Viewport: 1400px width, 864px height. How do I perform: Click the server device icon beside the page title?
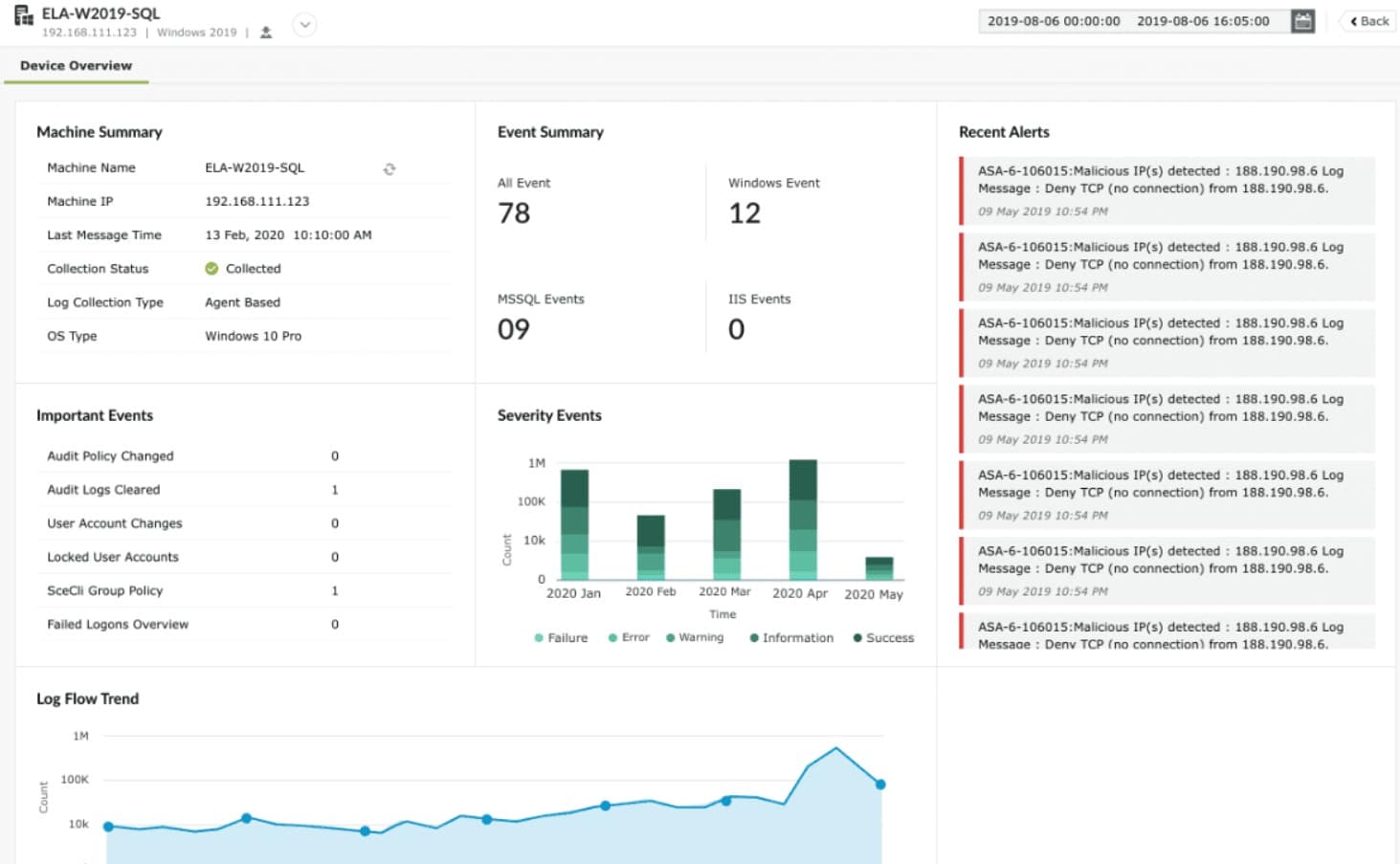pos(24,14)
